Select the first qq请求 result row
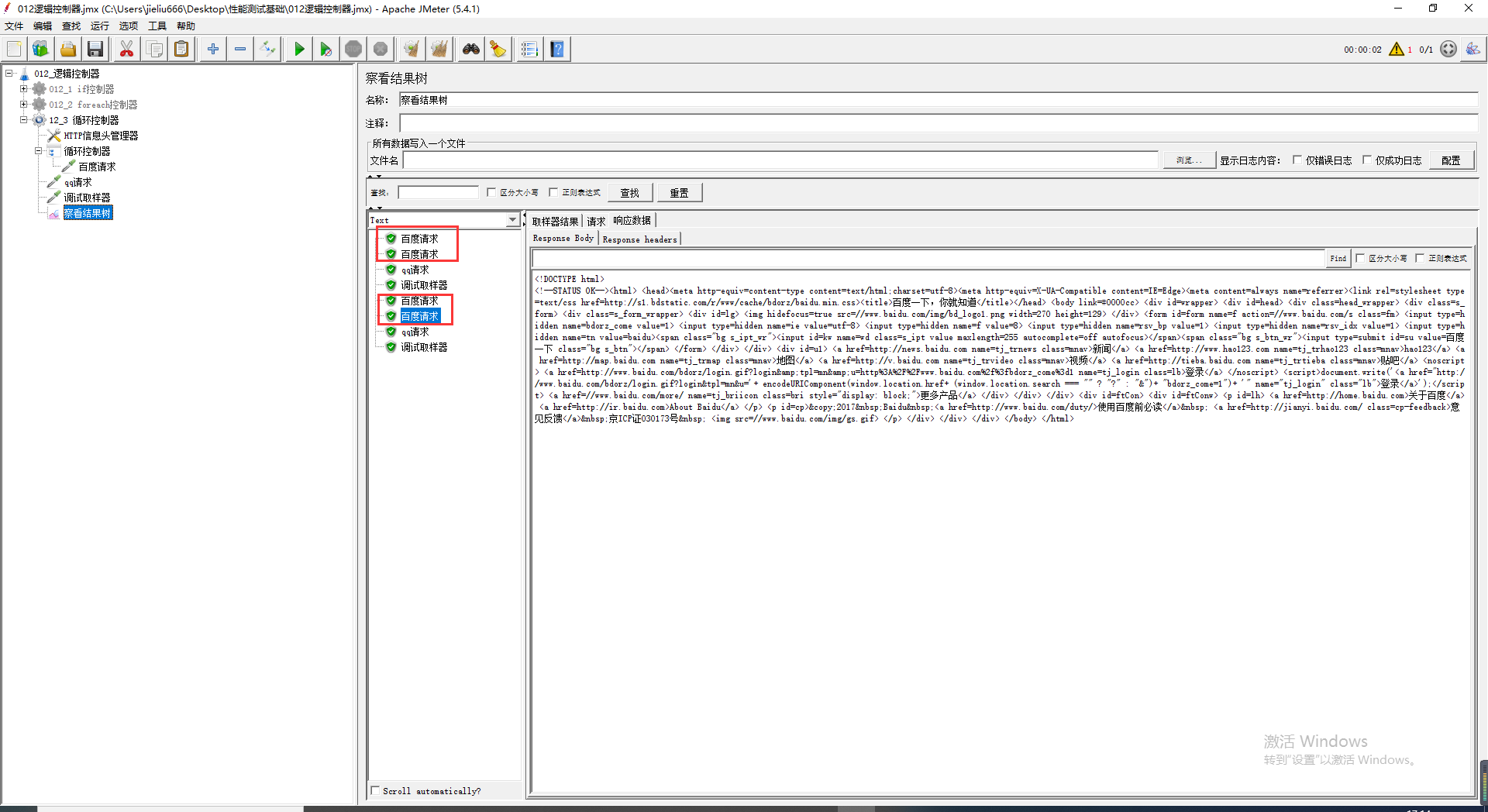Image resolution: width=1488 pixels, height=812 pixels. coord(415,270)
